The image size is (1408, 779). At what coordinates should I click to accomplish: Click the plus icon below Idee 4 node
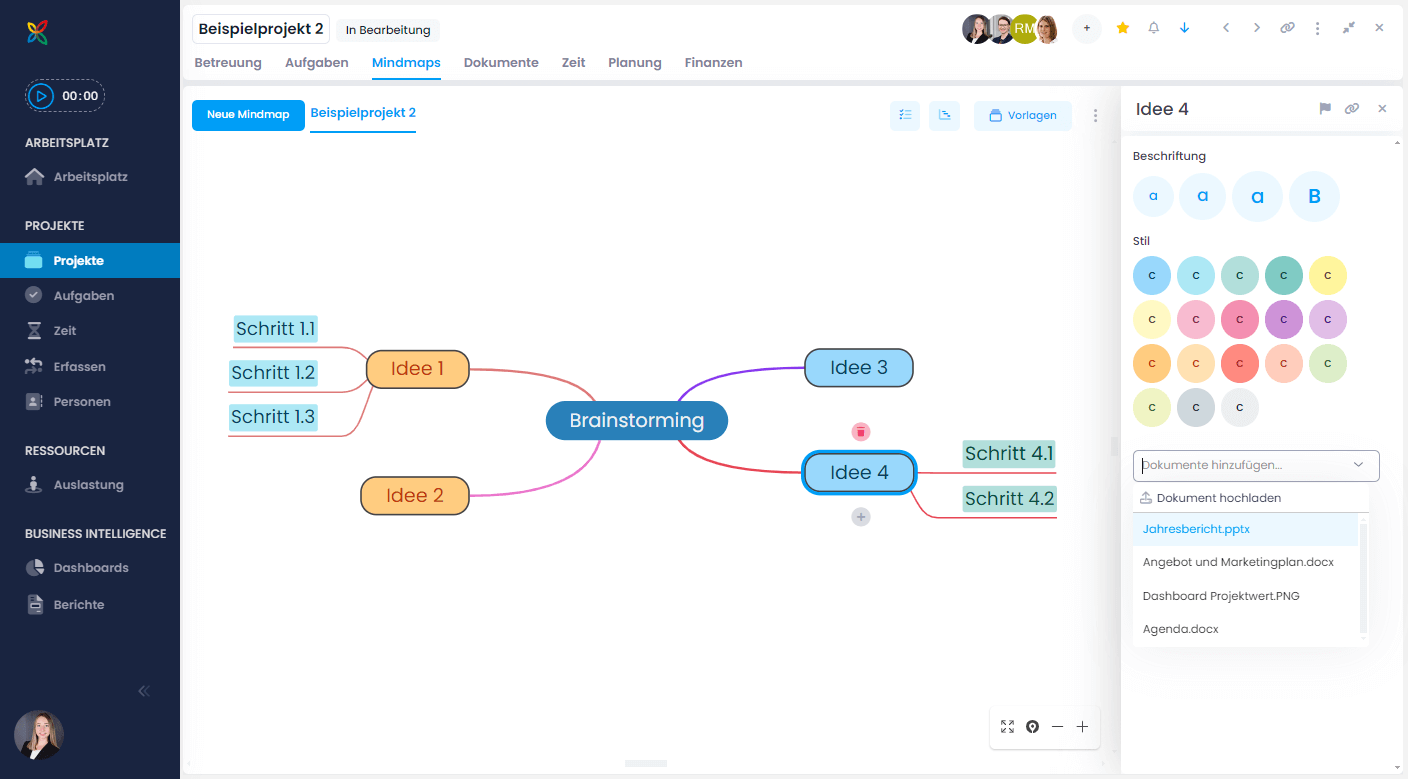pyautogui.click(x=860, y=516)
